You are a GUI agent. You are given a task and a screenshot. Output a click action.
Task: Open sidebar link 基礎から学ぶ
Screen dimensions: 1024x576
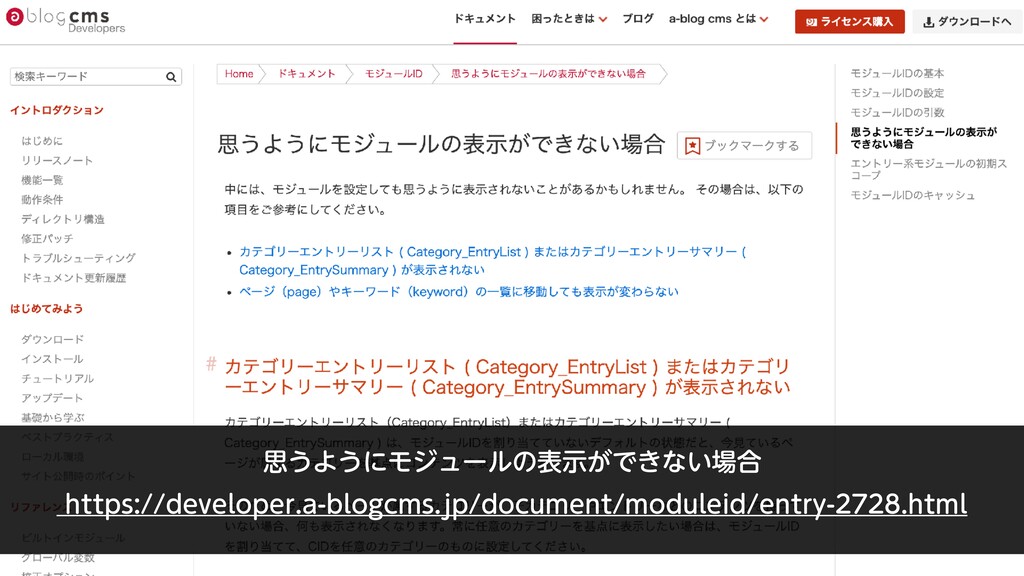(x=52, y=418)
